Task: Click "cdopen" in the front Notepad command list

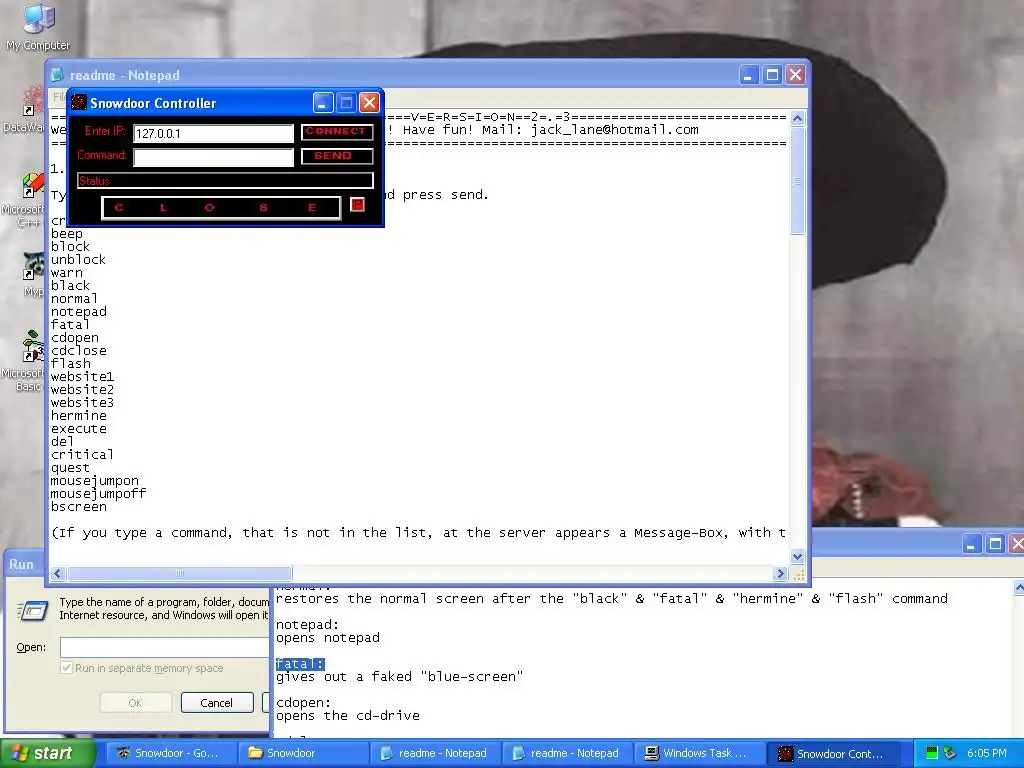Action: coord(74,338)
